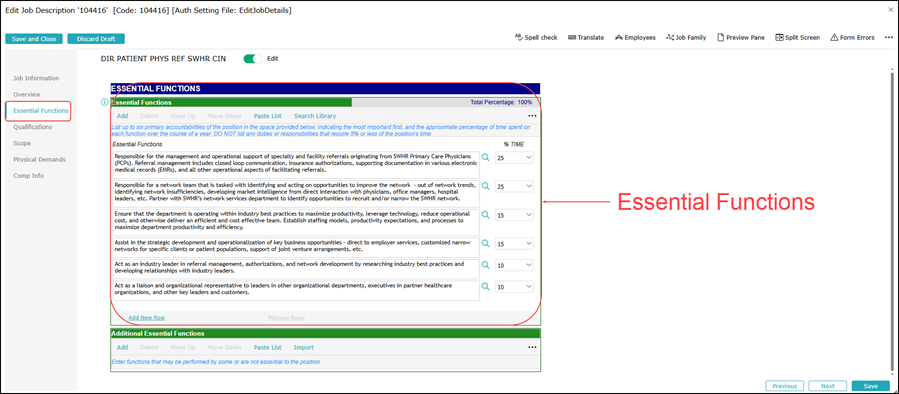Click the info icon beside Essential Functions
This screenshot has width=899, height=394.
click(104, 103)
